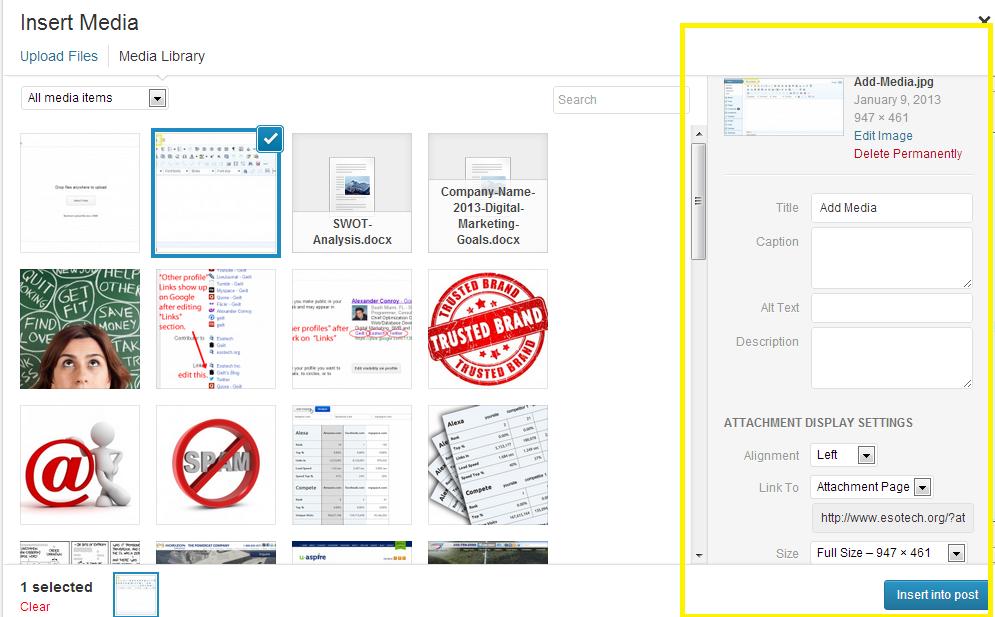Click into the Search media field

point(620,100)
